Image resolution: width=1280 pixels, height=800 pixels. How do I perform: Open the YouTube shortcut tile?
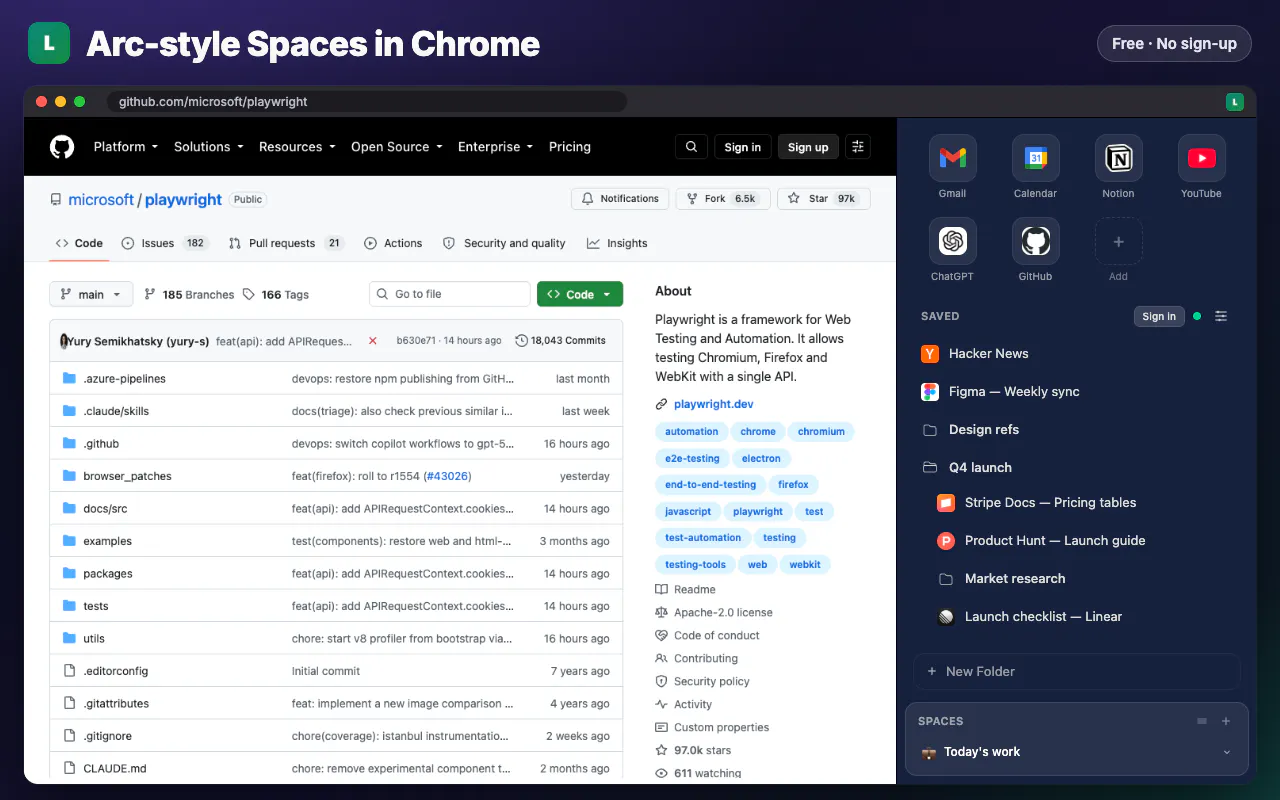tap(1201, 158)
